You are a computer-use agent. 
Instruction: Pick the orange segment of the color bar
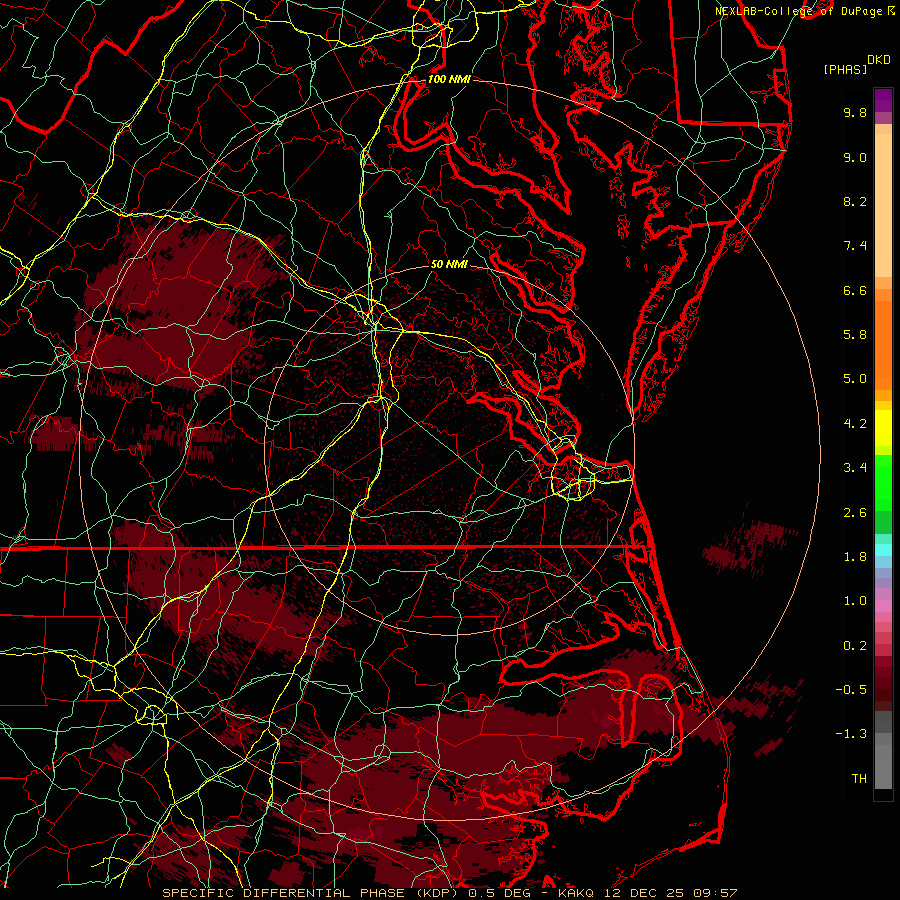click(x=883, y=344)
